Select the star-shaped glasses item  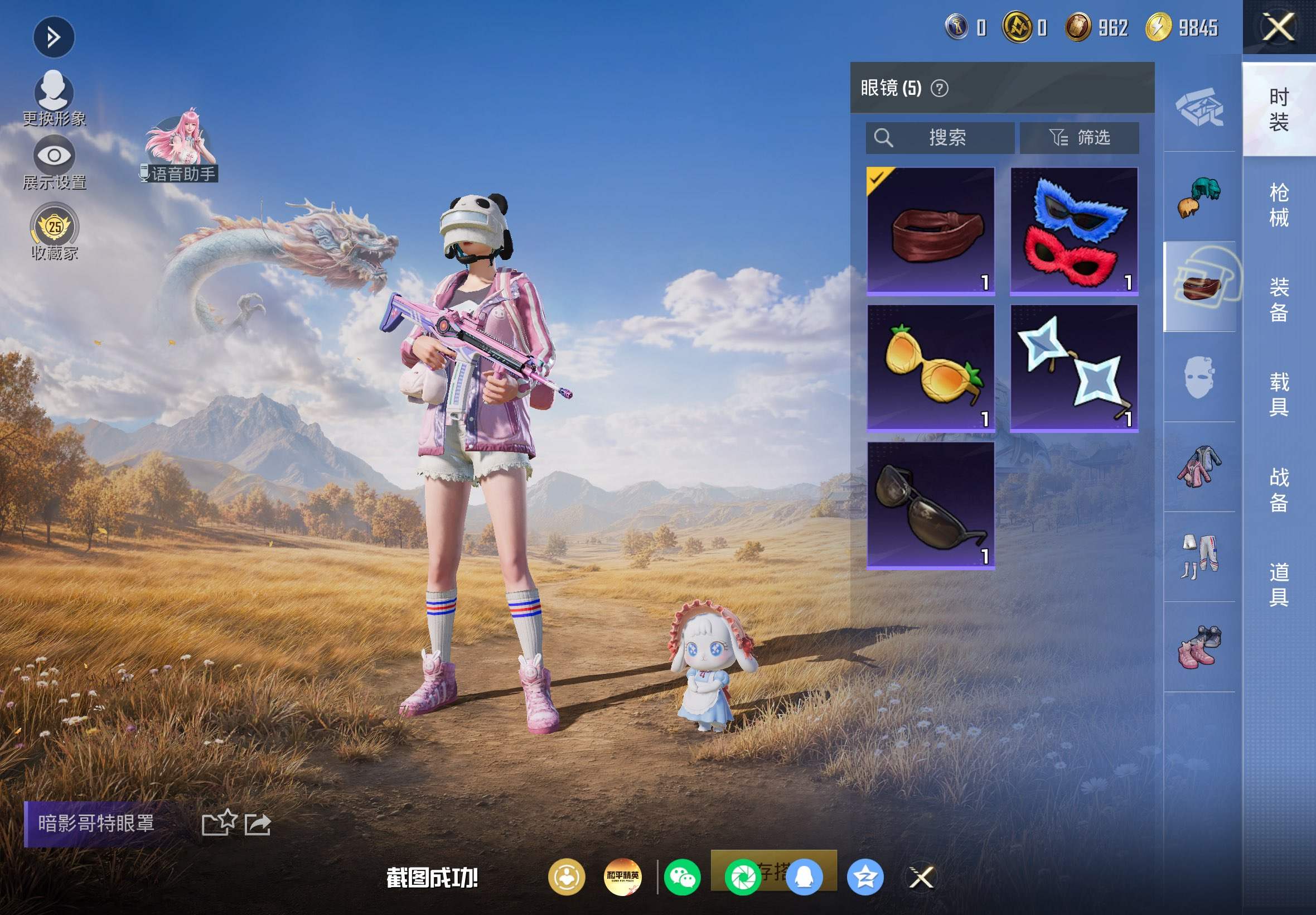pos(1073,368)
